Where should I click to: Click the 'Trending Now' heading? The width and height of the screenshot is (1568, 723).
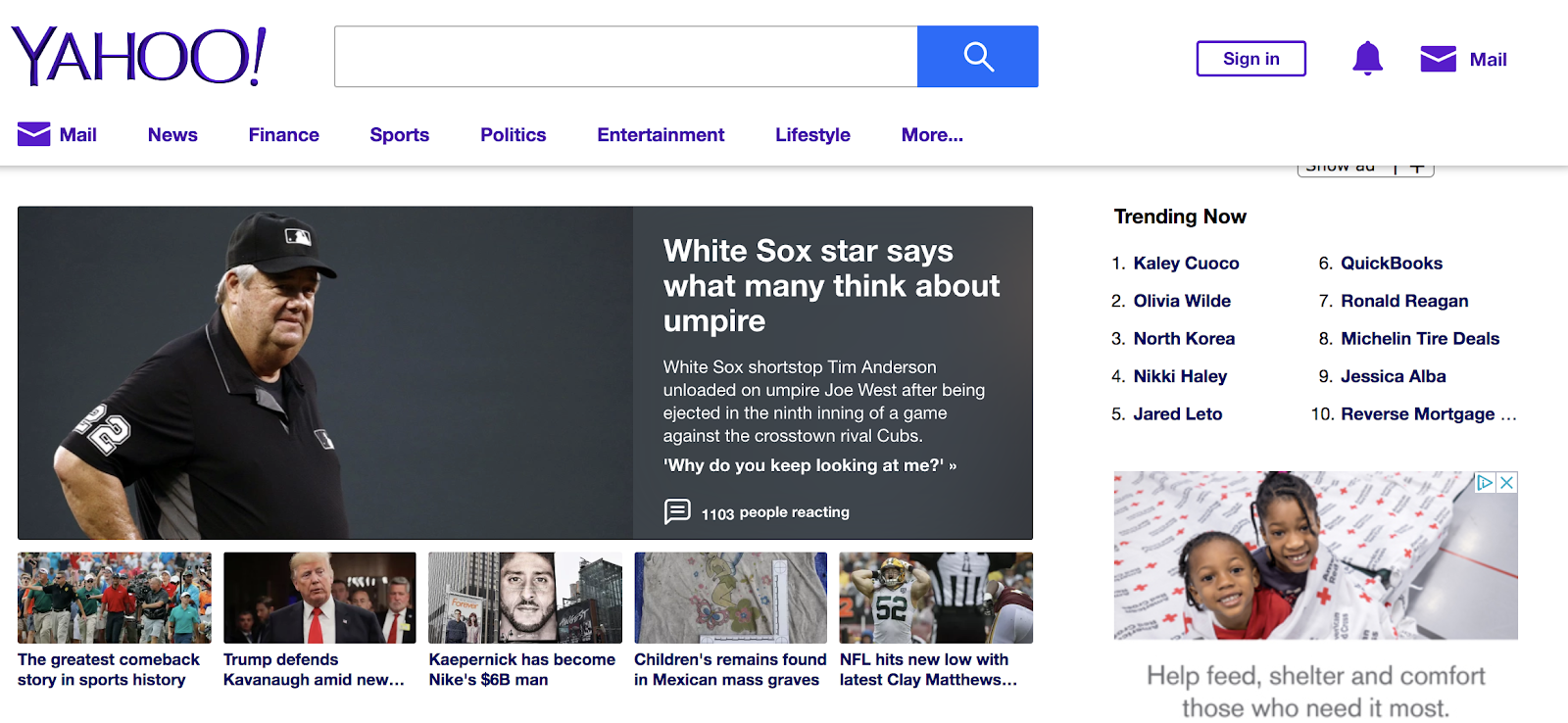[1180, 217]
